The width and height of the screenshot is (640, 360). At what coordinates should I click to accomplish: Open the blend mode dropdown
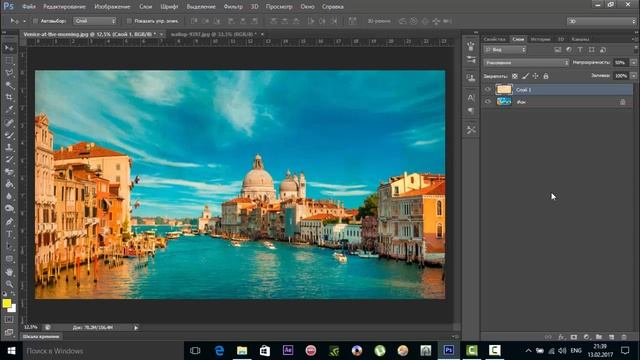[x=527, y=63]
